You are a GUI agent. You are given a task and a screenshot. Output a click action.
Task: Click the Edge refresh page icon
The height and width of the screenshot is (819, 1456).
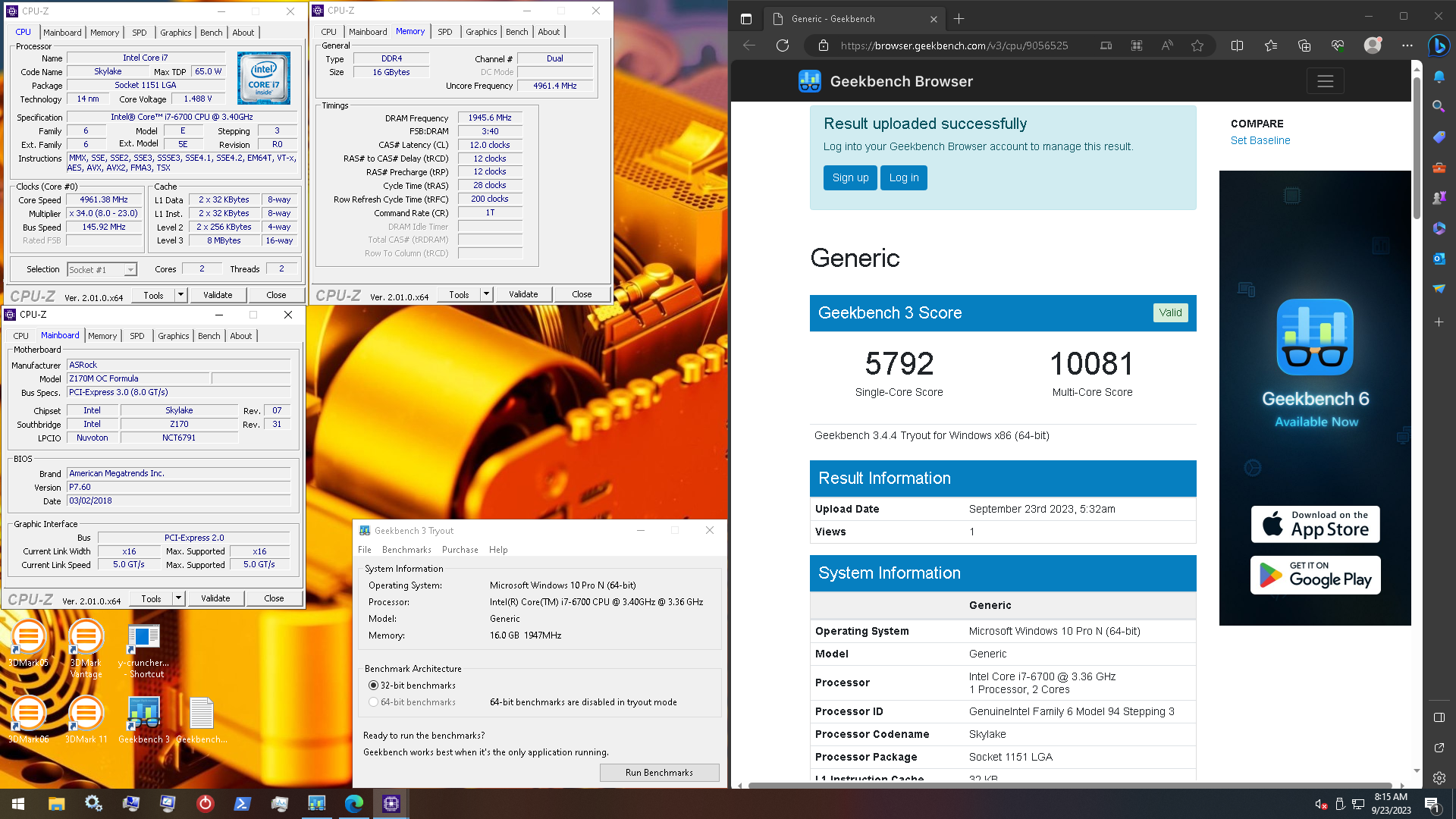tap(783, 45)
